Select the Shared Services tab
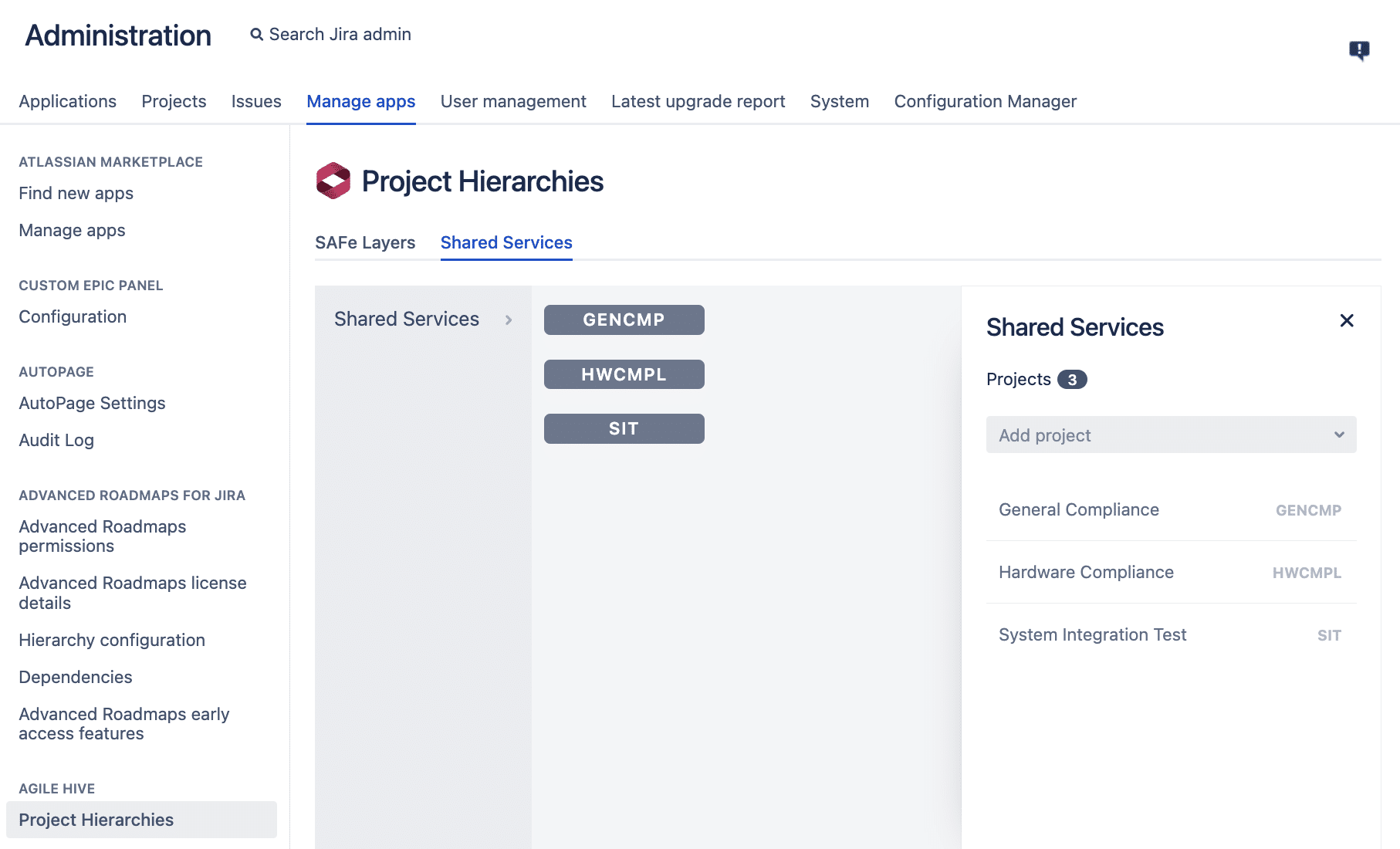This screenshot has height=849, width=1400. coord(506,242)
